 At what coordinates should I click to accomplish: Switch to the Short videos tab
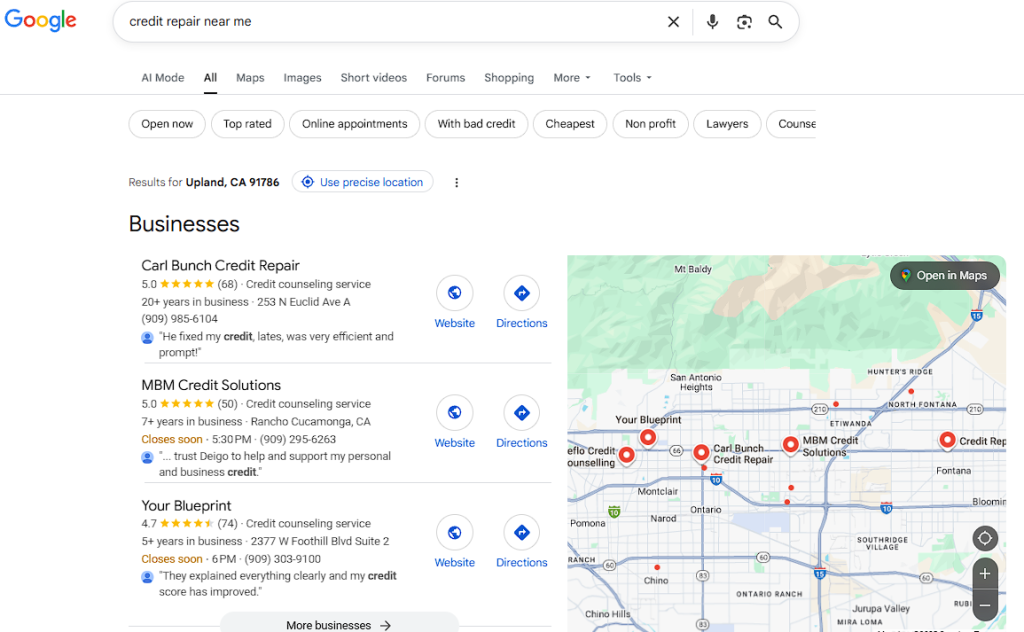click(x=374, y=78)
